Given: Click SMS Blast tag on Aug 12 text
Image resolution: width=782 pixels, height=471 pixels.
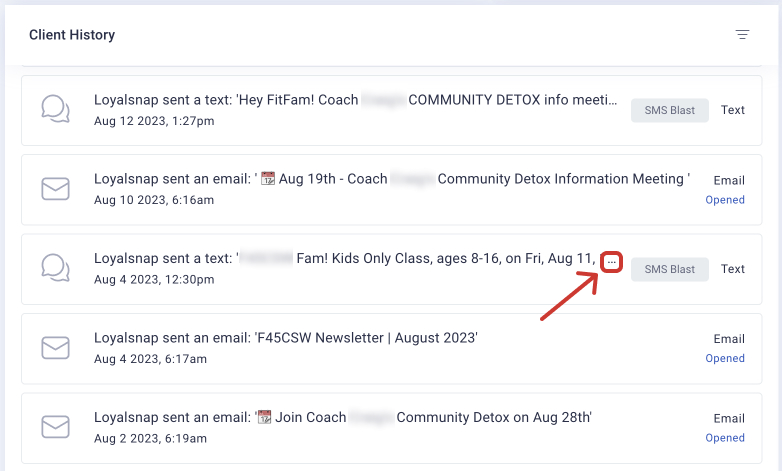Looking at the screenshot, I should [669, 110].
